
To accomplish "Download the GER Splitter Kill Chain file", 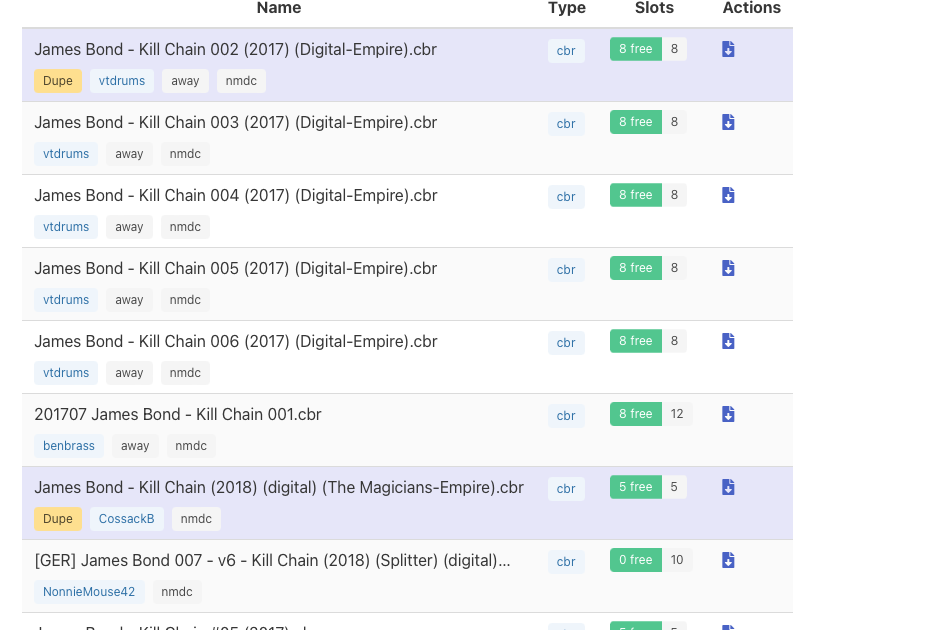I will (728, 560).
